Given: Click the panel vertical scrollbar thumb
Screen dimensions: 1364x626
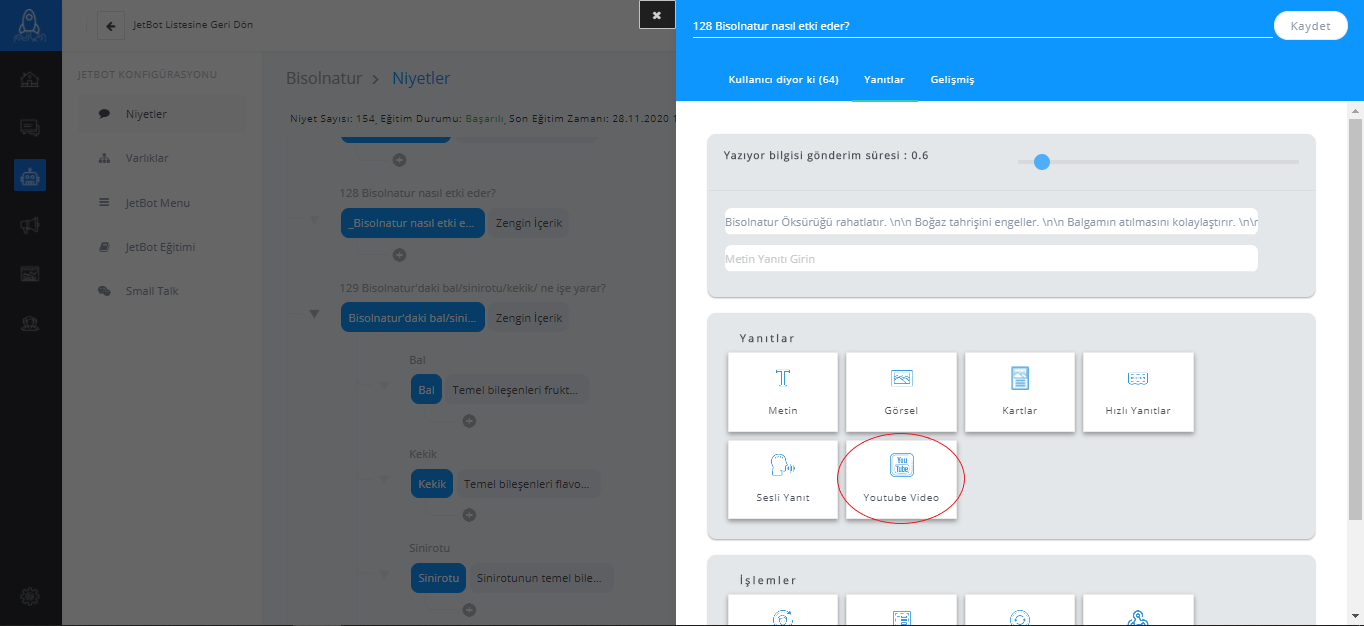Looking at the screenshot, I should tap(1355, 320).
